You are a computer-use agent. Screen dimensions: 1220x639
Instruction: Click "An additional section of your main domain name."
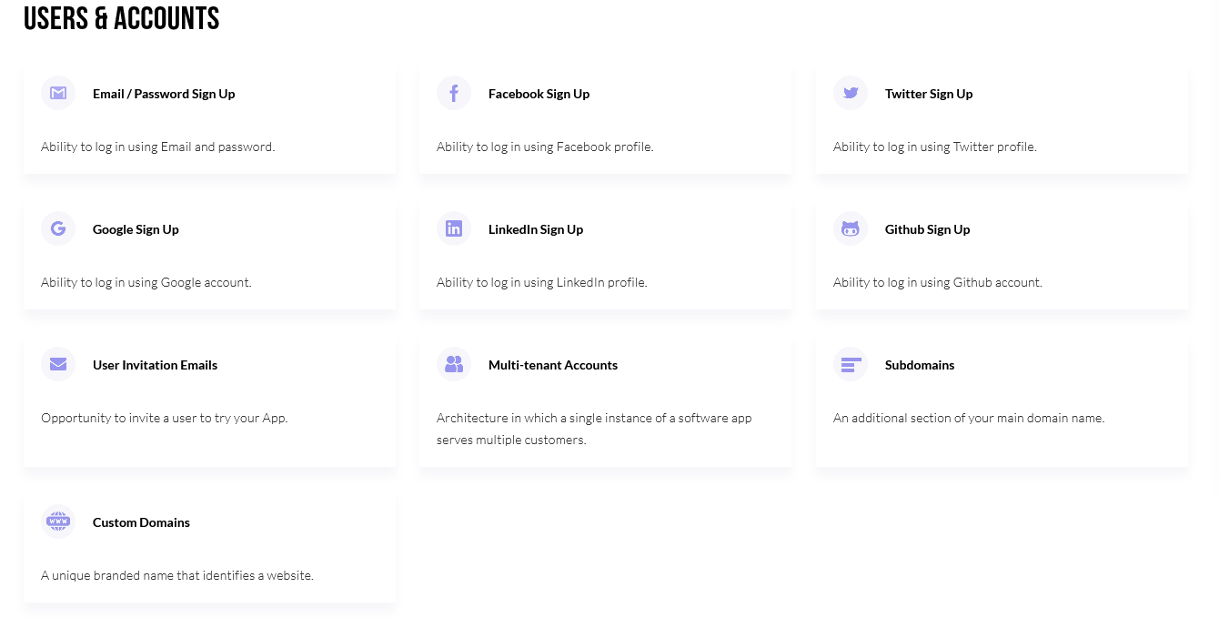tap(969, 418)
